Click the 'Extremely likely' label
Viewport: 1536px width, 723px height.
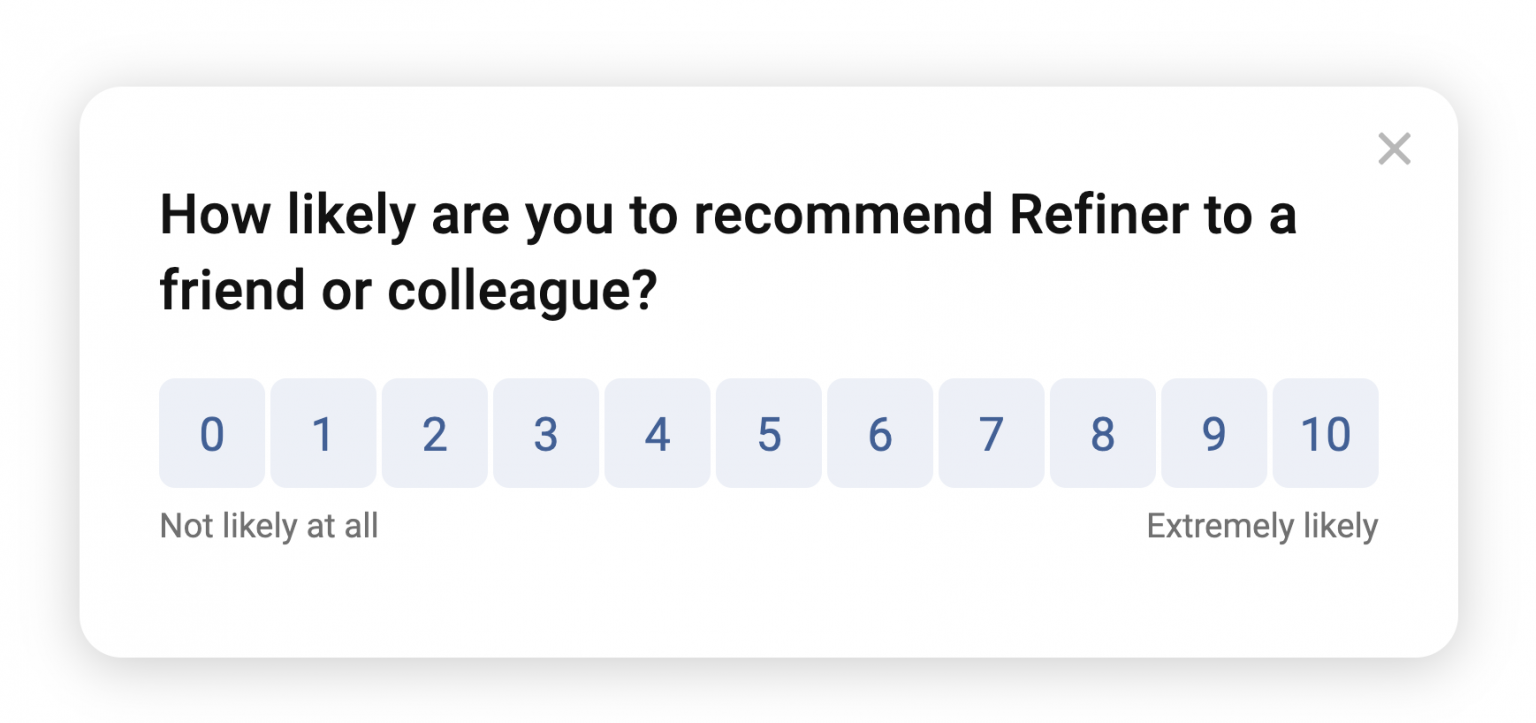coord(1264,524)
